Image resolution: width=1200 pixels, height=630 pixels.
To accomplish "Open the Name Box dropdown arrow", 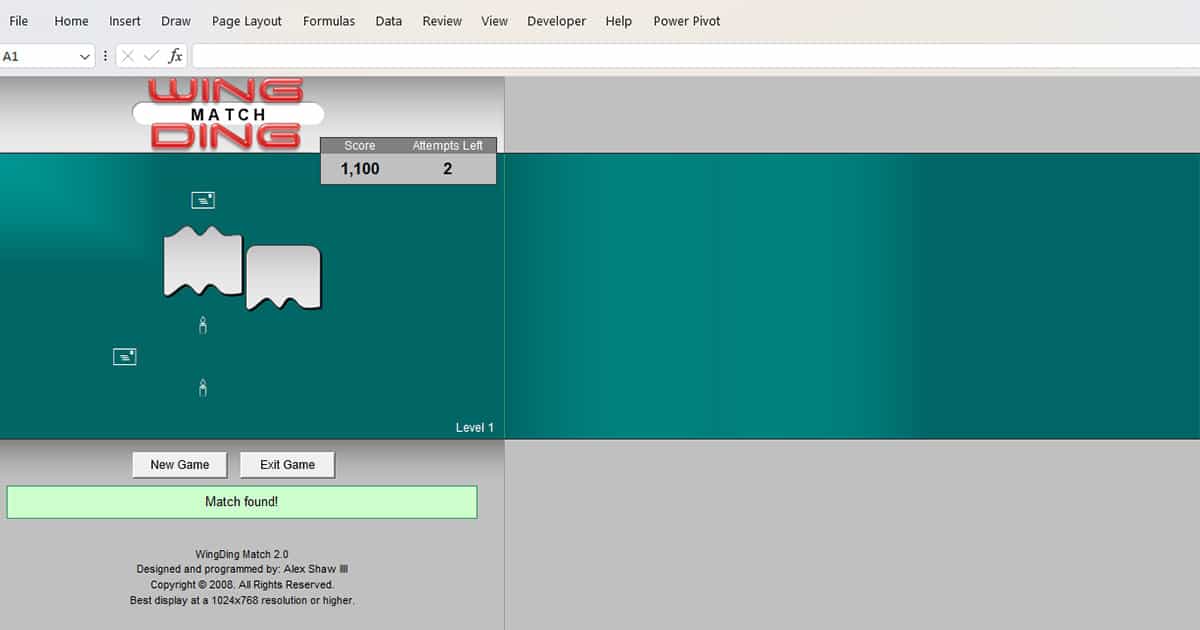I will [85, 56].
